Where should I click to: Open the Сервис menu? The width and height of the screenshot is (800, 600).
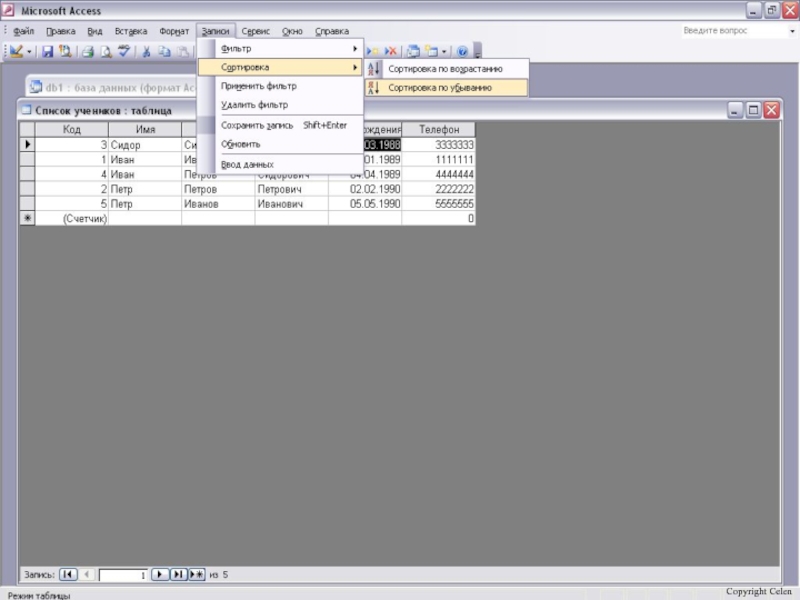255,31
